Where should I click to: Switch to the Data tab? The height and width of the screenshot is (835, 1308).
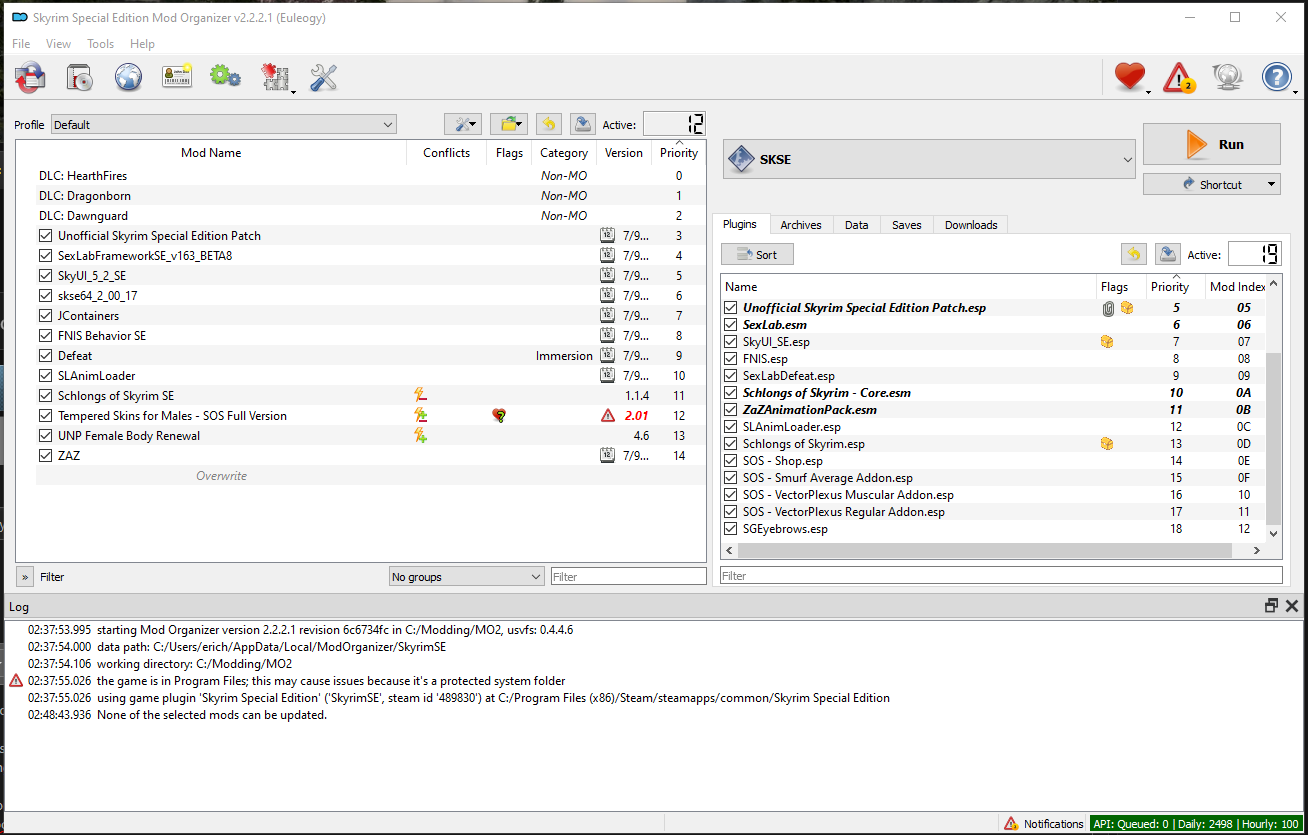point(857,225)
